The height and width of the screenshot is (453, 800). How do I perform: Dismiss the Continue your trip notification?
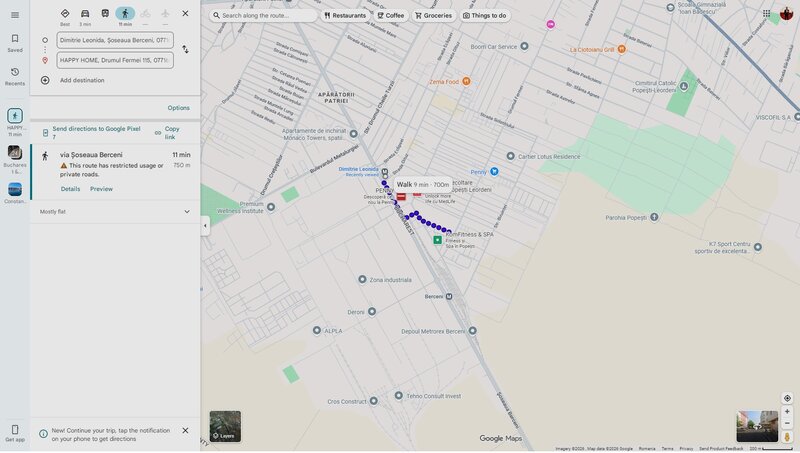click(185, 431)
